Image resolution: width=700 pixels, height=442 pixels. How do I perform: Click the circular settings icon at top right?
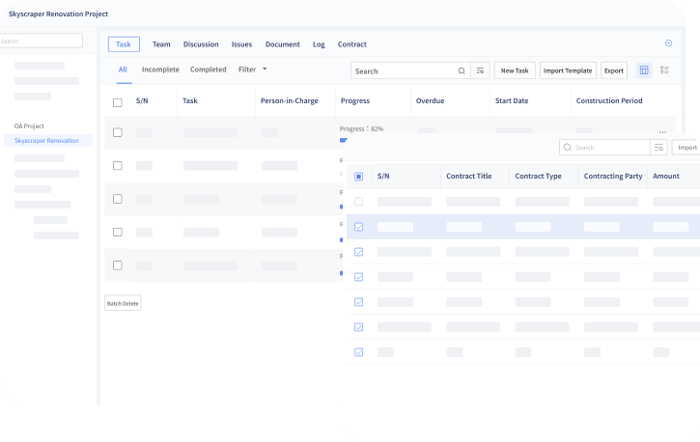click(668, 43)
